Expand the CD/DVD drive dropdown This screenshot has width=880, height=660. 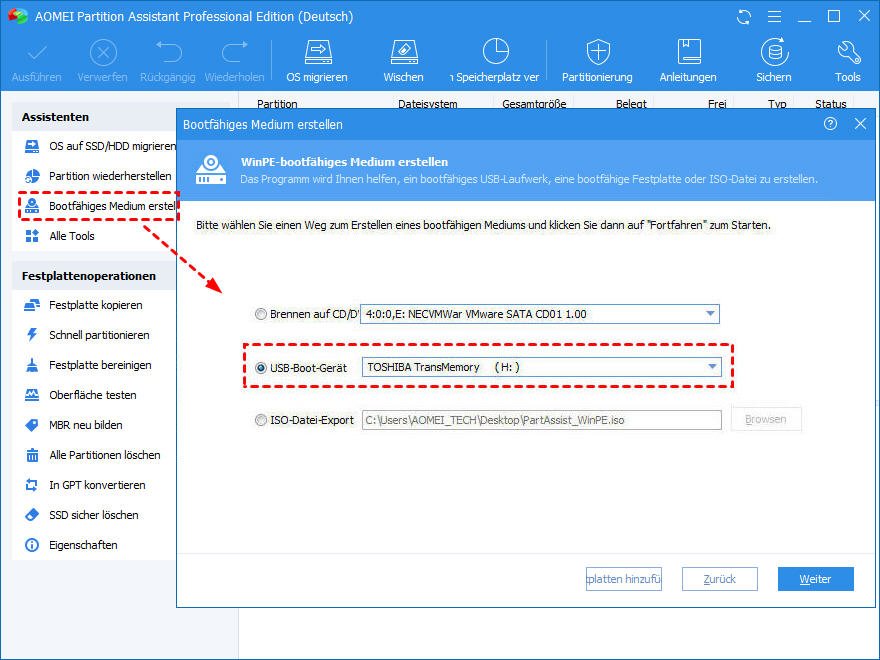tap(711, 314)
